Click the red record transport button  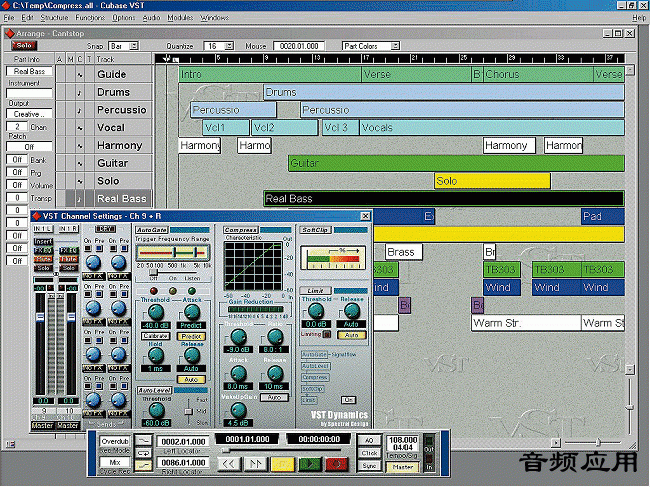pos(337,464)
